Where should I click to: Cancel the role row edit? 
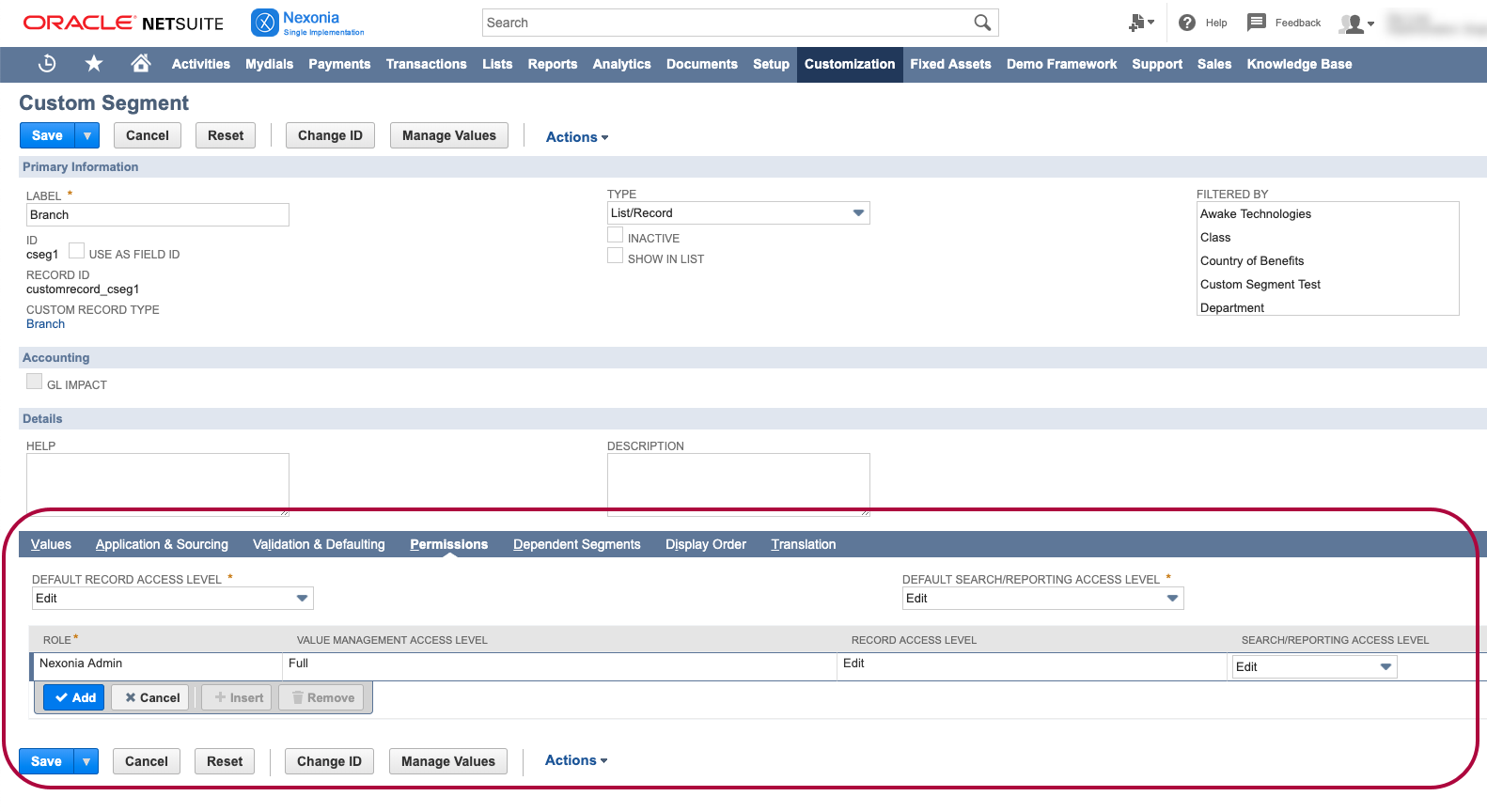(151, 697)
